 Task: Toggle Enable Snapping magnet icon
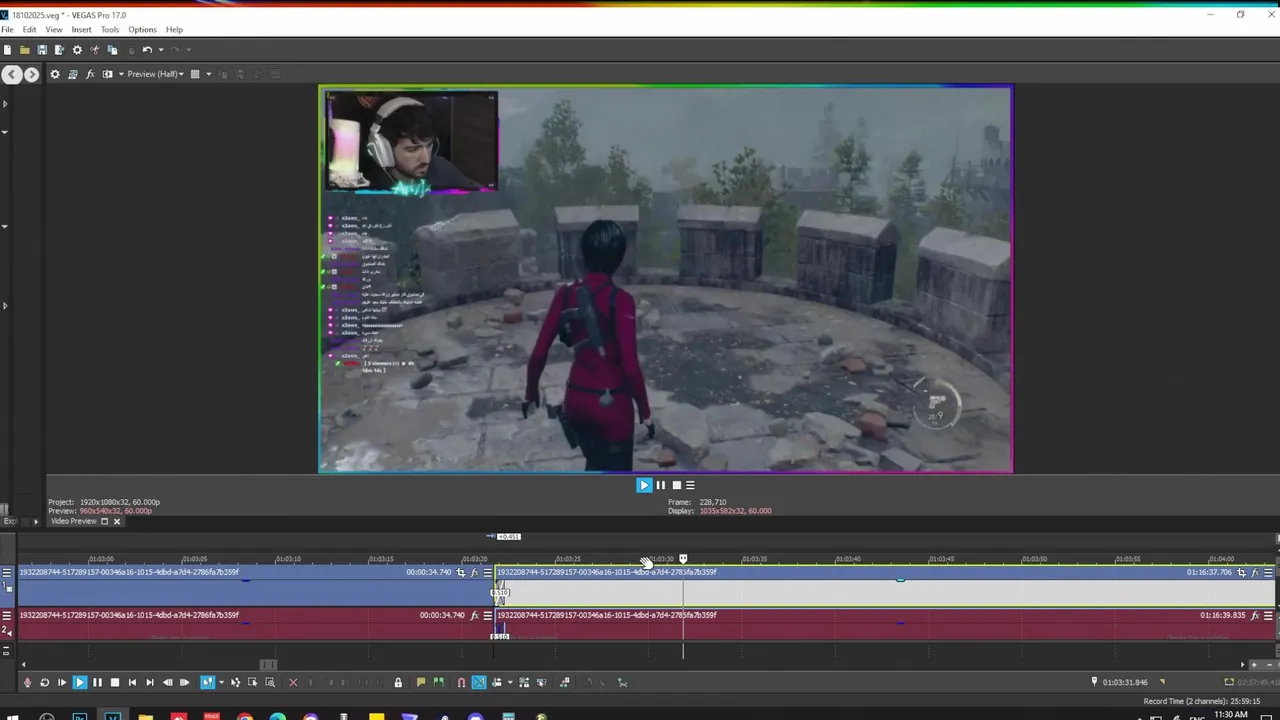tap(461, 682)
